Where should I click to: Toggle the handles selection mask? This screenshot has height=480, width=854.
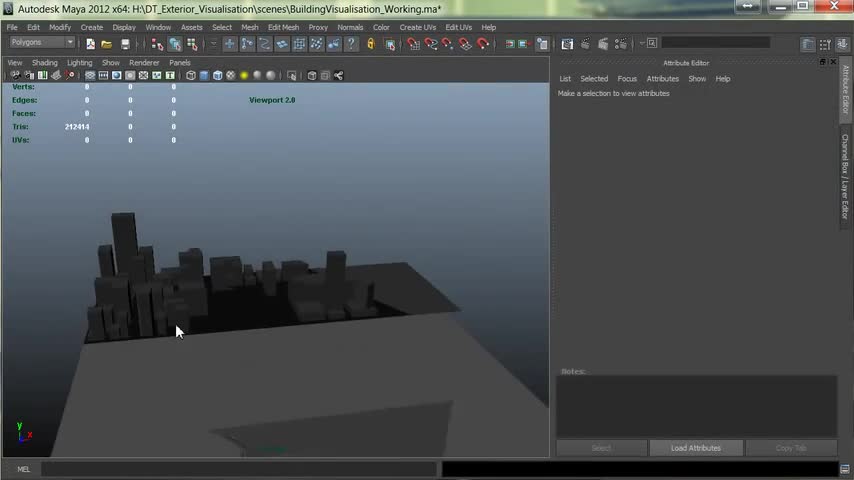230,44
